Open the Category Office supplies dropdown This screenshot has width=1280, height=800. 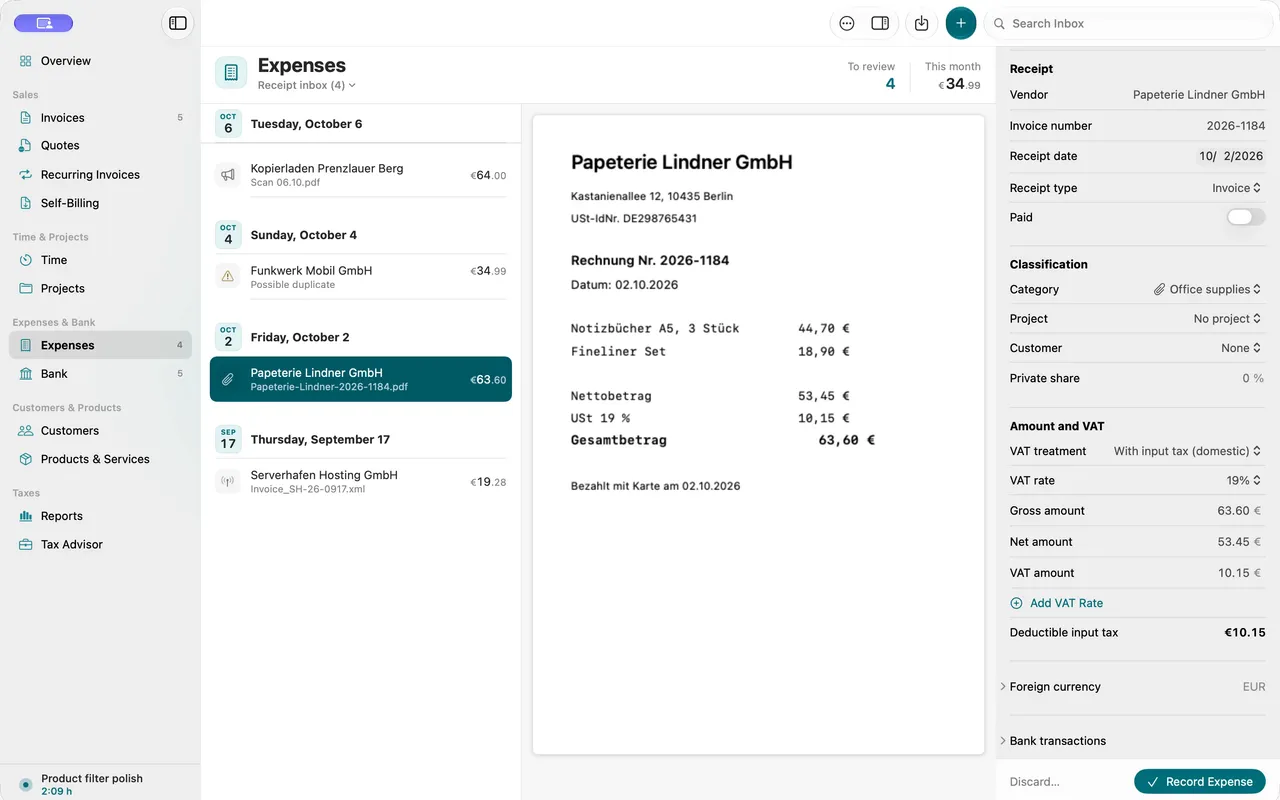1208,289
